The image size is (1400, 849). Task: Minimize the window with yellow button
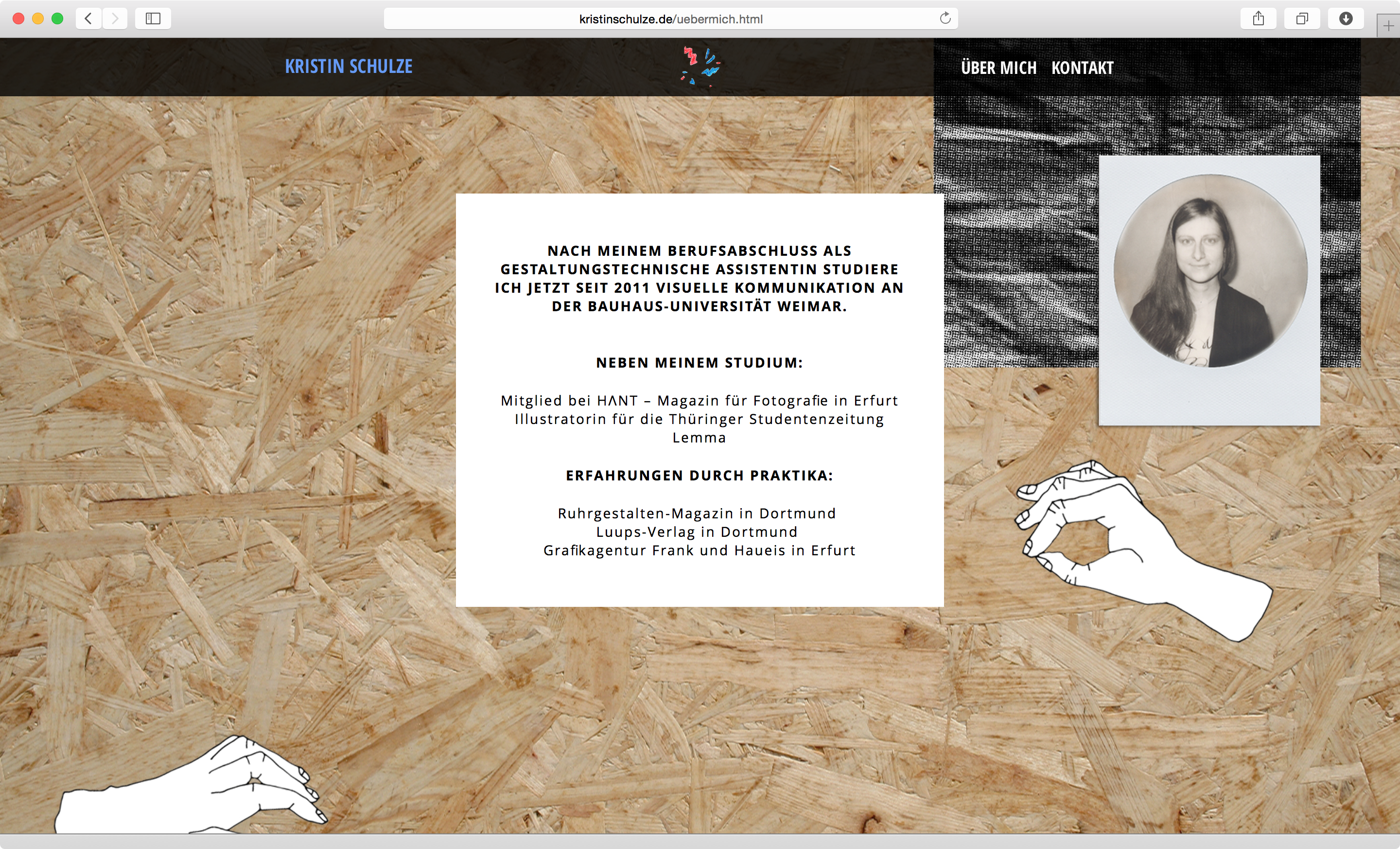coord(37,19)
